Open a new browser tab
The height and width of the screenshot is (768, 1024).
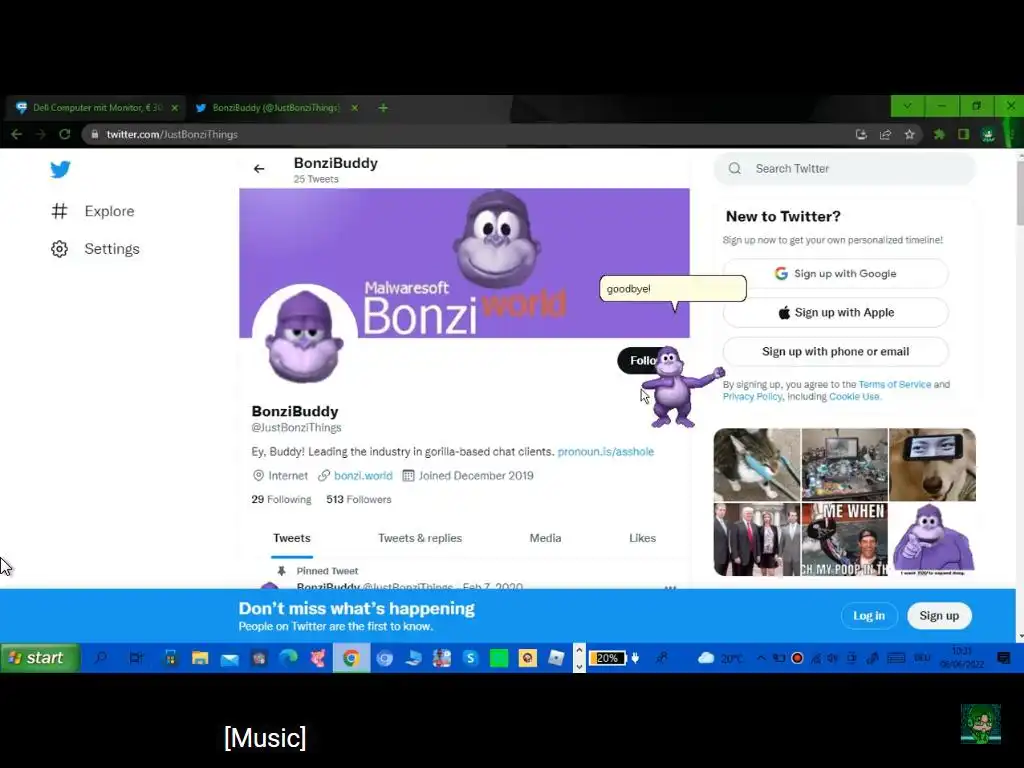[x=383, y=108]
